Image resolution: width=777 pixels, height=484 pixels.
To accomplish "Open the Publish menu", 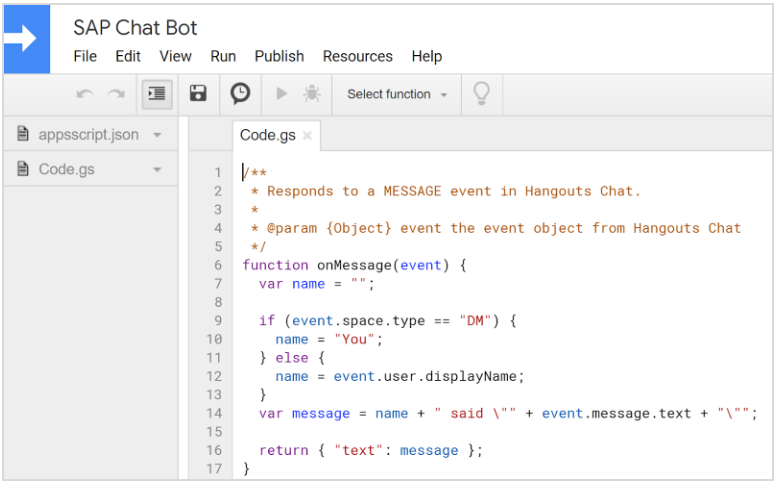I will point(279,56).
